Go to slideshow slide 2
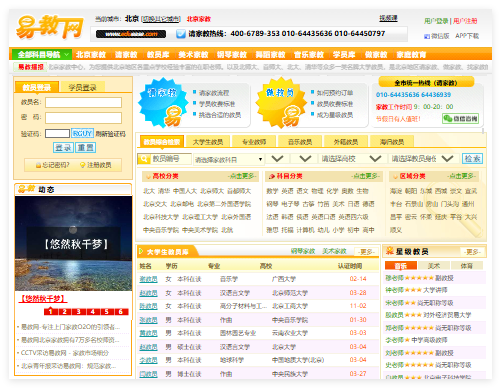The width and height of the screenshot is (501, 388). (65, 312)
